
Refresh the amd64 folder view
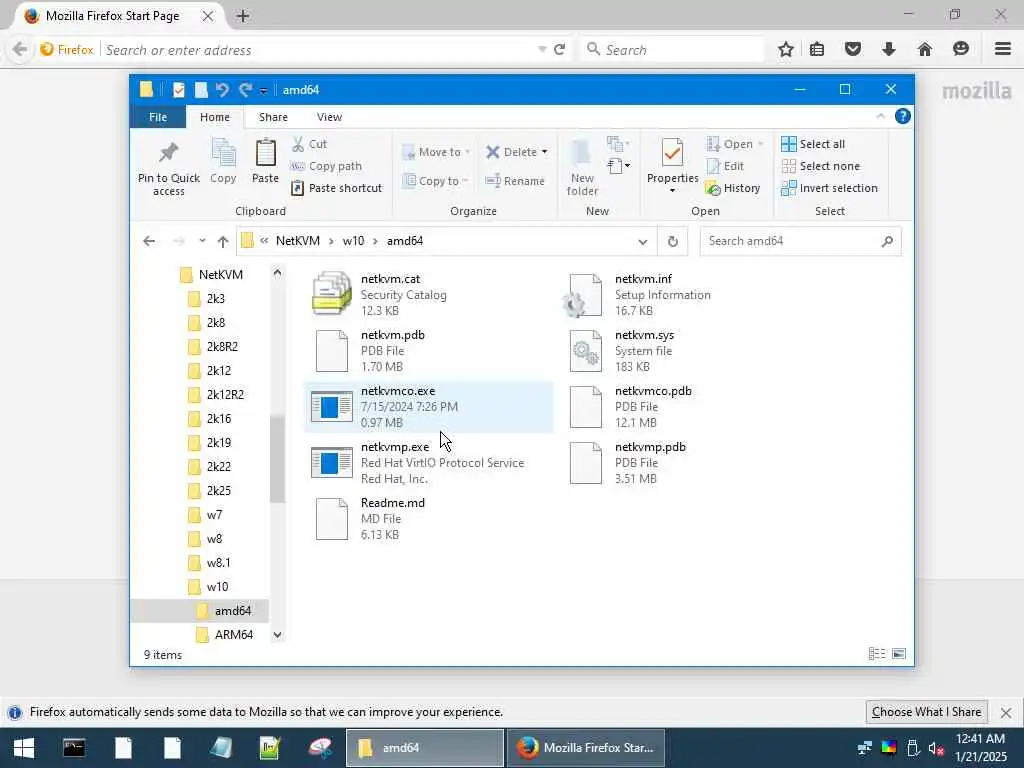pyautogui.click(x=673, y=241)
